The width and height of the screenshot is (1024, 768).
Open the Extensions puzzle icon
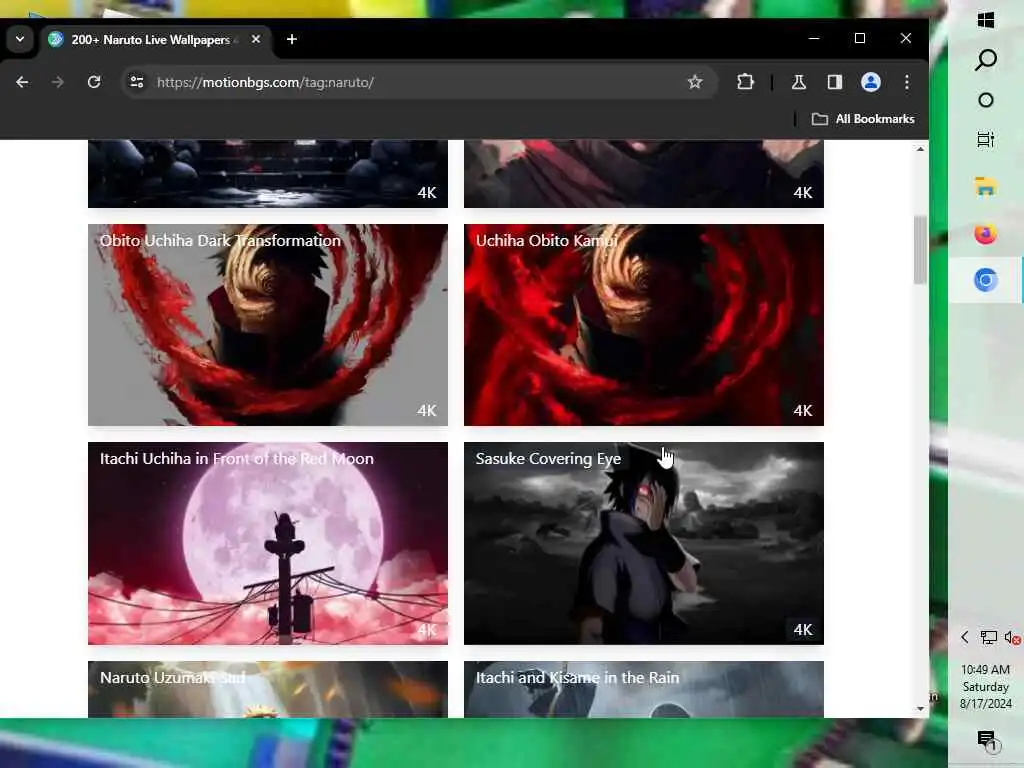745,82
